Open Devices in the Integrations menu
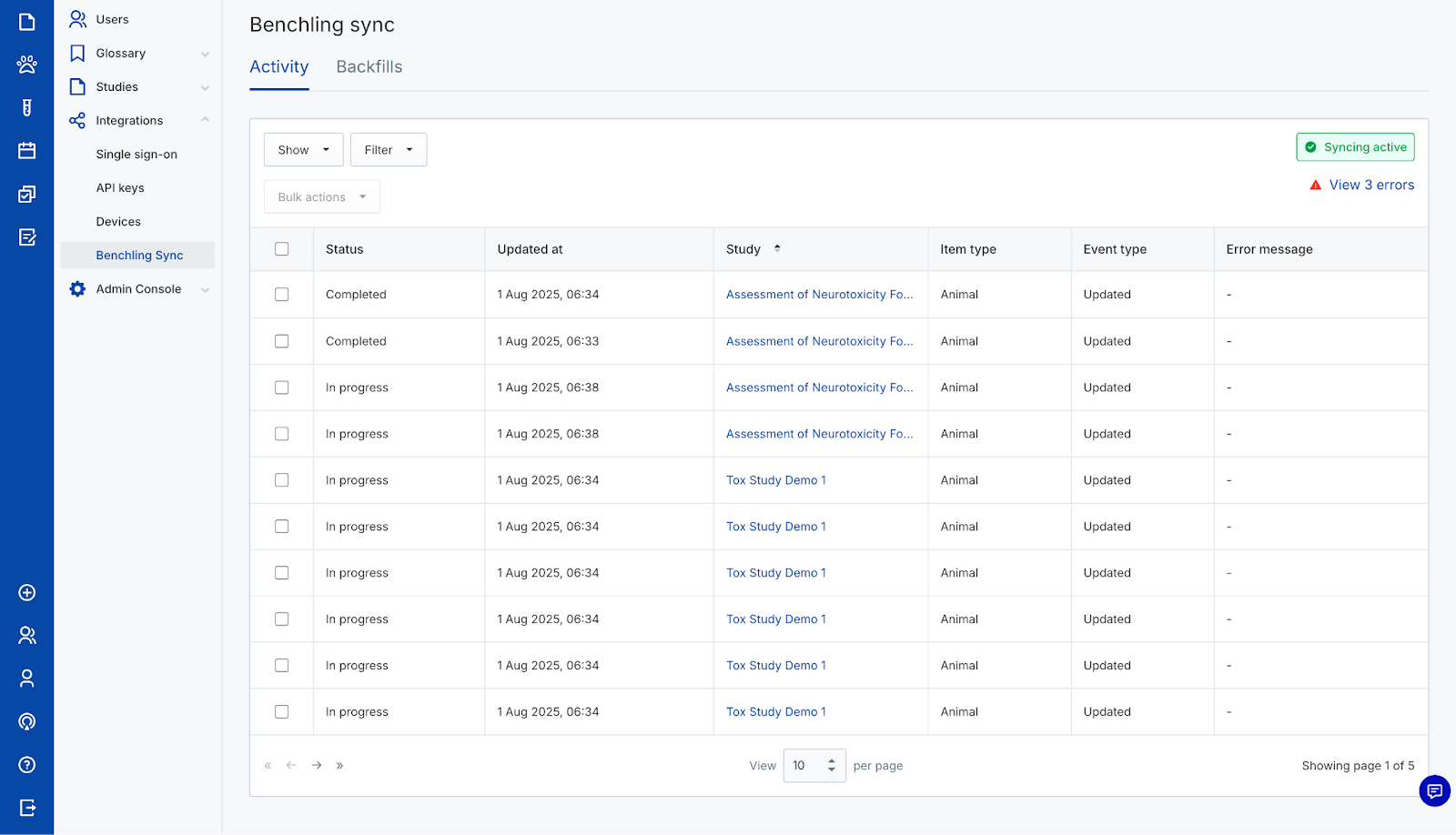This screenshot has height=835, width=1456. point(118,222)
